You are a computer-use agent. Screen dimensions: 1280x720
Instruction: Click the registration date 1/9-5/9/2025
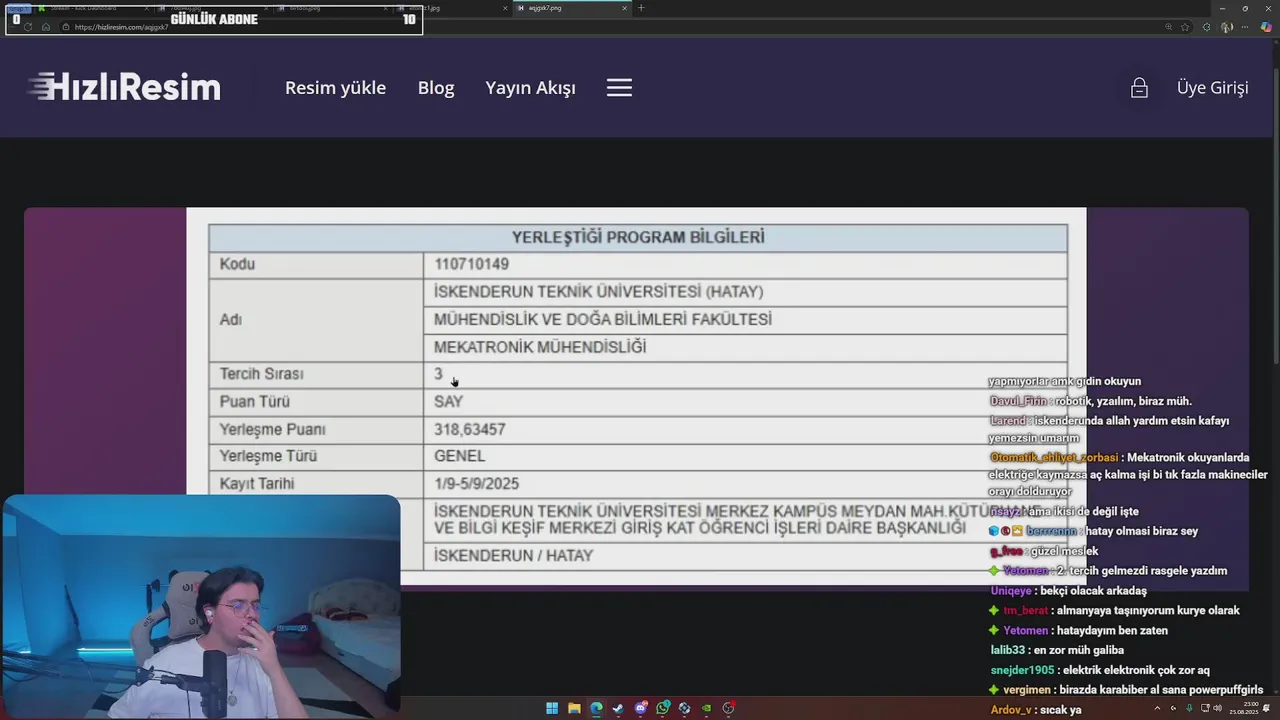(x=476, y=484)
